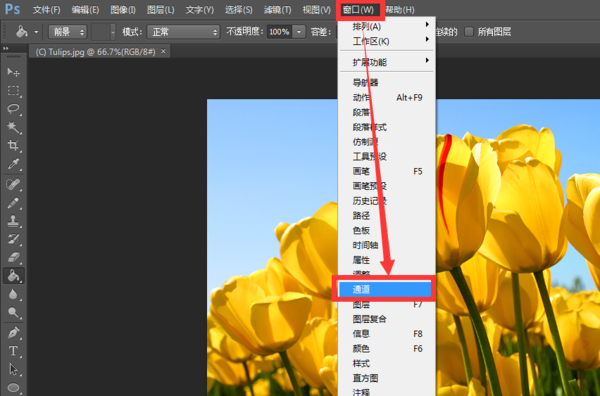Open the tool preset dropdown arrow
Image resolution: width=600 pixels, height=396 pixels.
(x=36, y=32)
